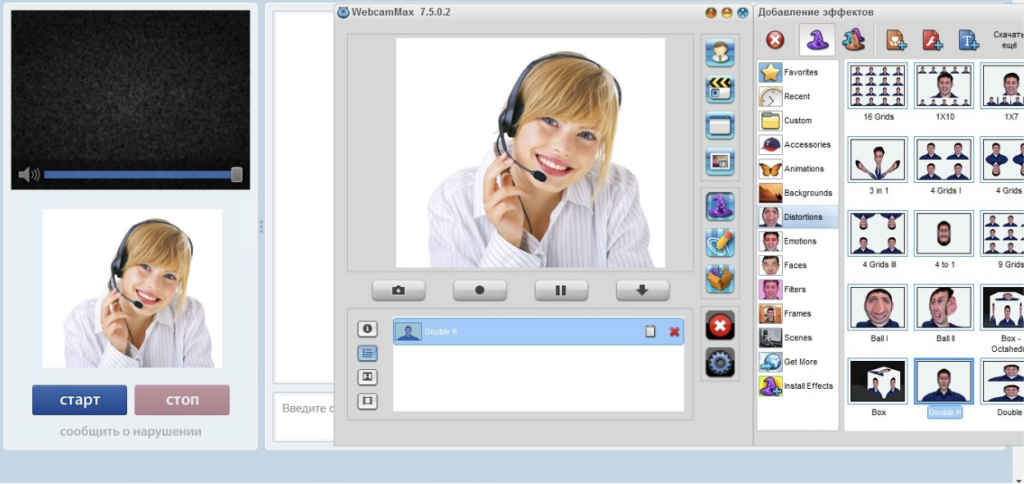The image size is (1024, 484).
Task: Click the volume slider in video player
Action: click(x=138, y=175)
